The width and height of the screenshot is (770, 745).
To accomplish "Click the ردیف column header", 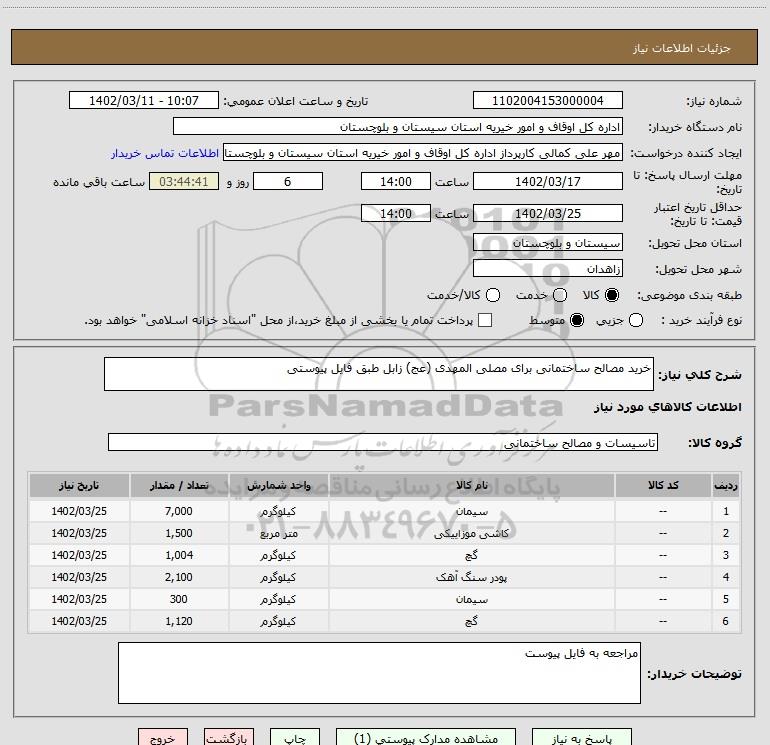I will (x=726, y=486).
